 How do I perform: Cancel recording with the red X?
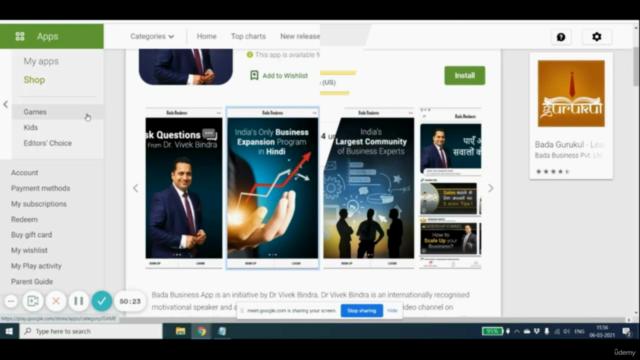pos(56,301)
